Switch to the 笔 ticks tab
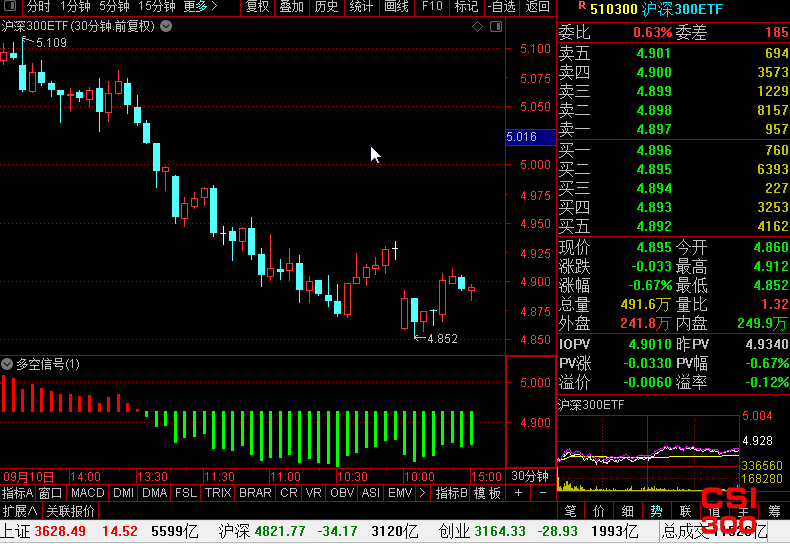 [570, 511]
